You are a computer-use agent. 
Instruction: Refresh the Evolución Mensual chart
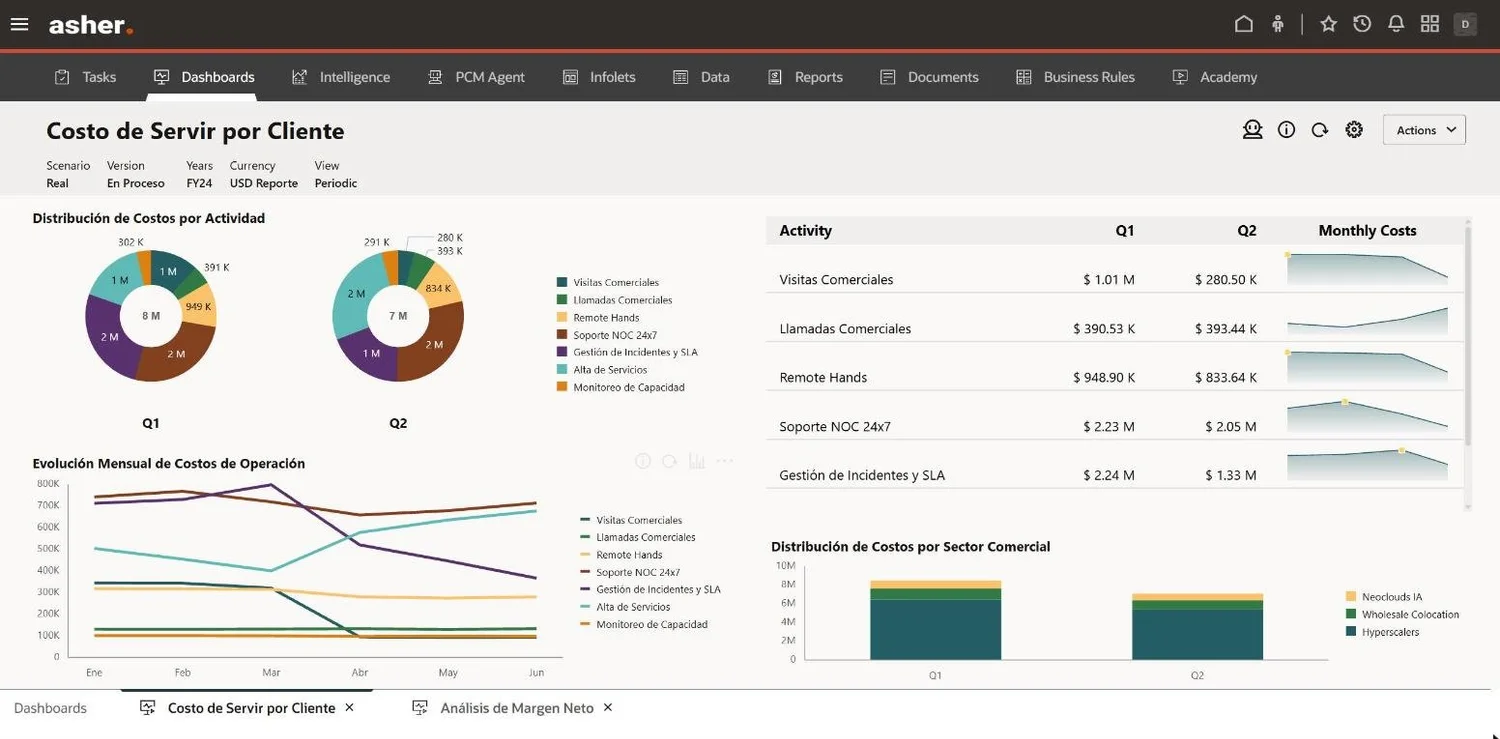[x=670, y=461]
